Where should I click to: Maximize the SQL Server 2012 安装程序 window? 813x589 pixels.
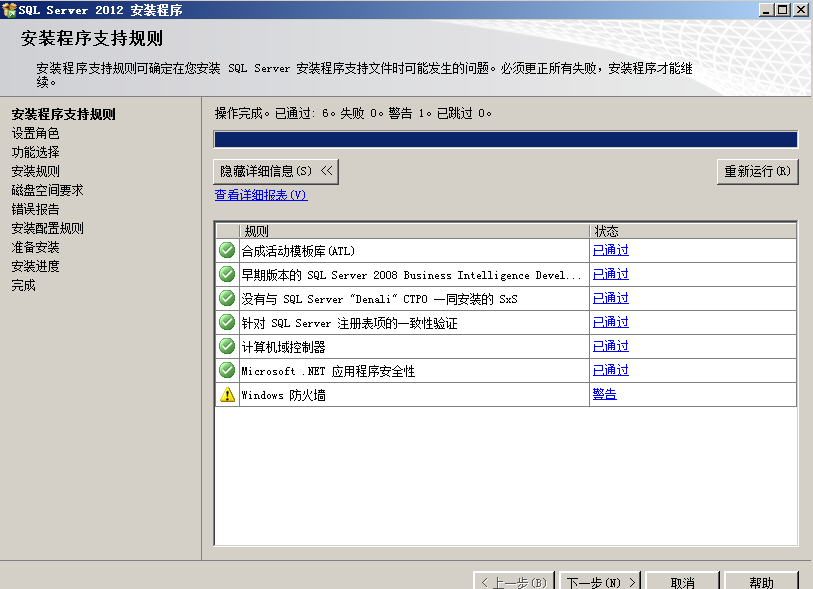782,9
